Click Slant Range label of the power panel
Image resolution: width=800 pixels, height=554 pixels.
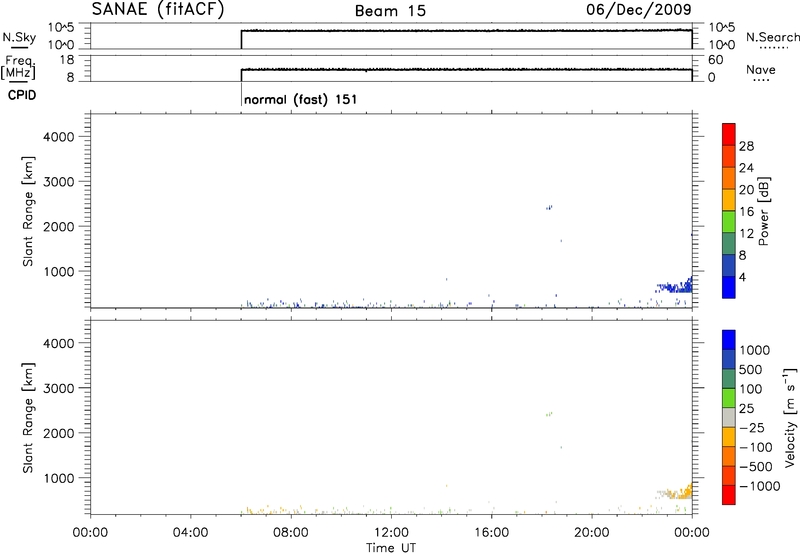coord(28,211)
